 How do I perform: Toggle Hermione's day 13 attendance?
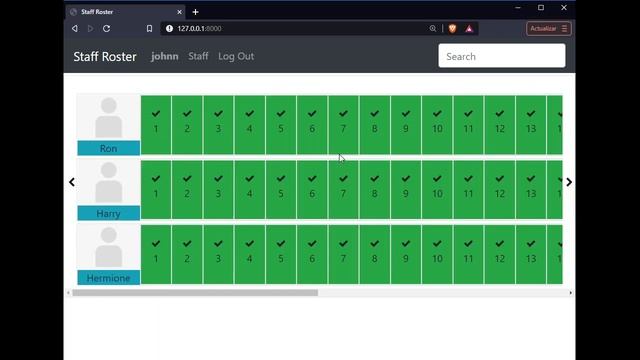531,254
